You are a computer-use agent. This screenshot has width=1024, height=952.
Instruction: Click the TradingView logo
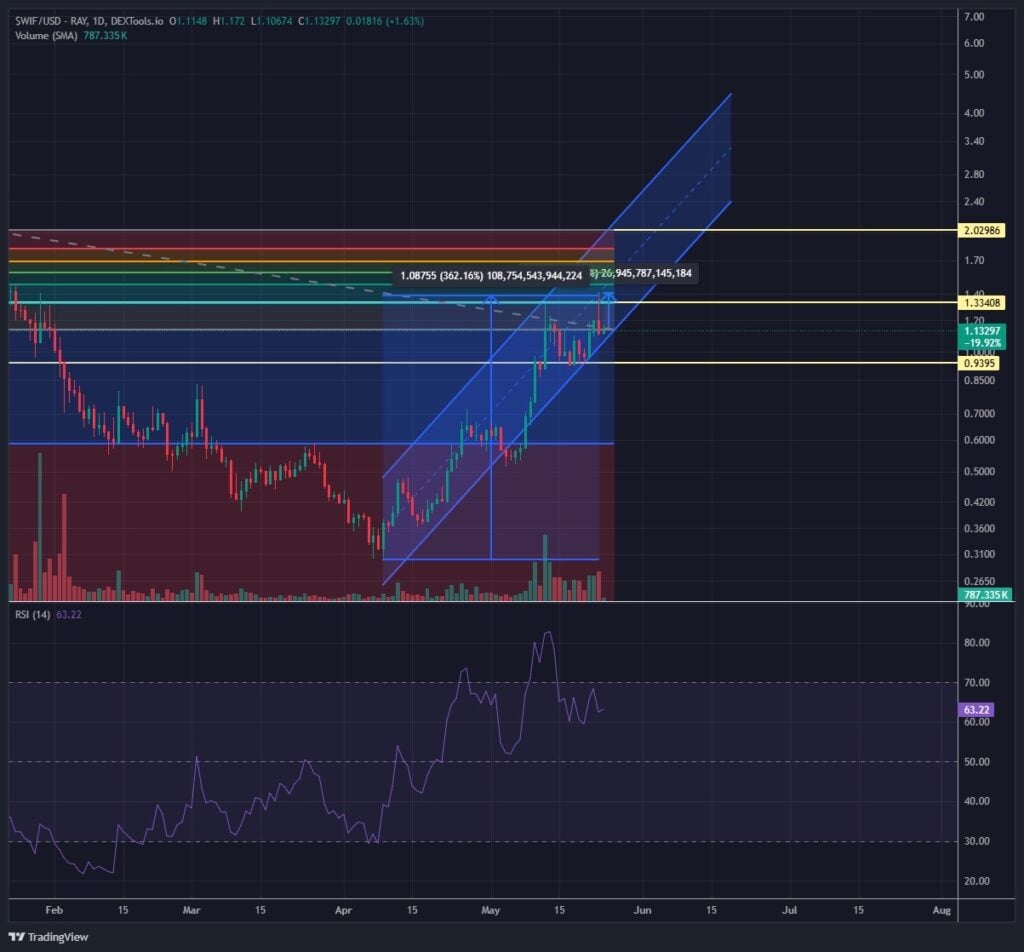pos(48,937)
